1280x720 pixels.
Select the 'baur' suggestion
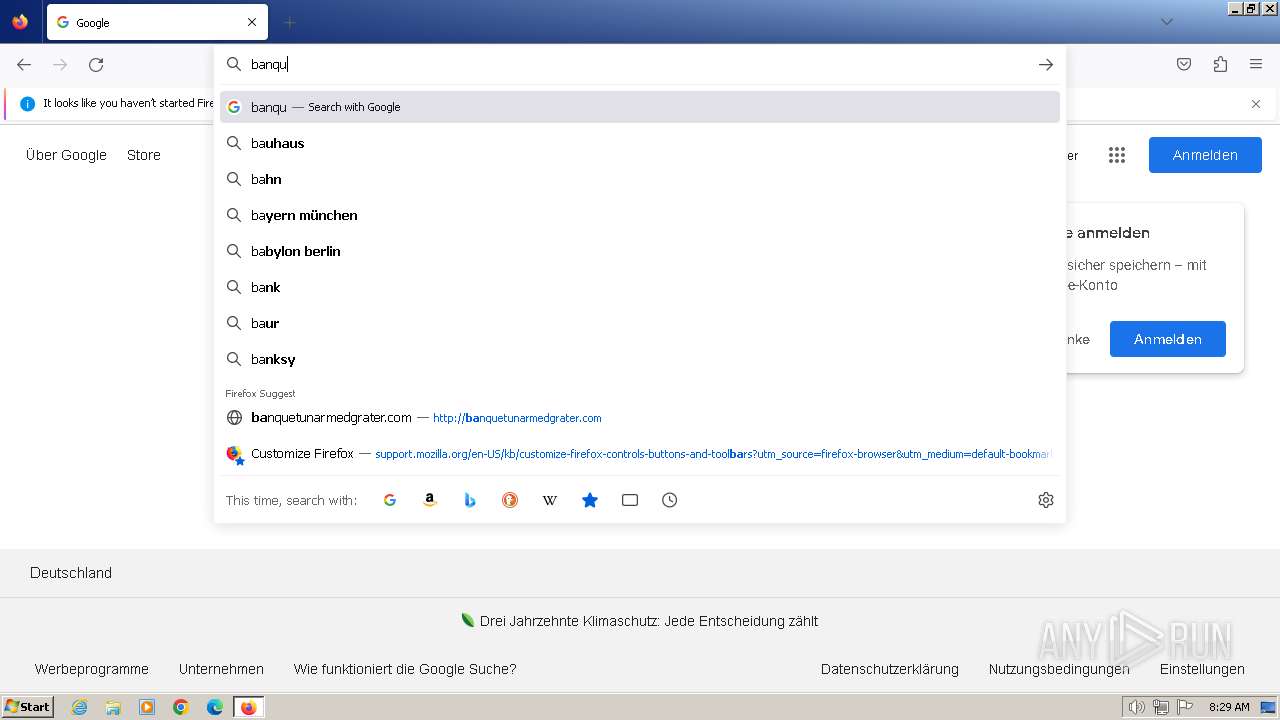(x=640, y=323)
